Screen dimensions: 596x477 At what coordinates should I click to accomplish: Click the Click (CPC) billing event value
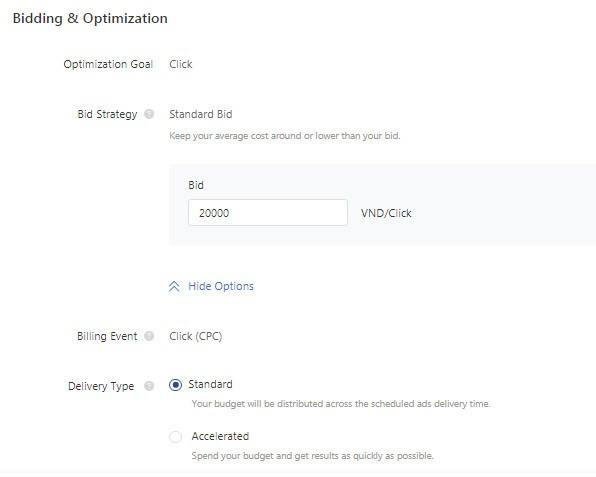pos(195,336)
